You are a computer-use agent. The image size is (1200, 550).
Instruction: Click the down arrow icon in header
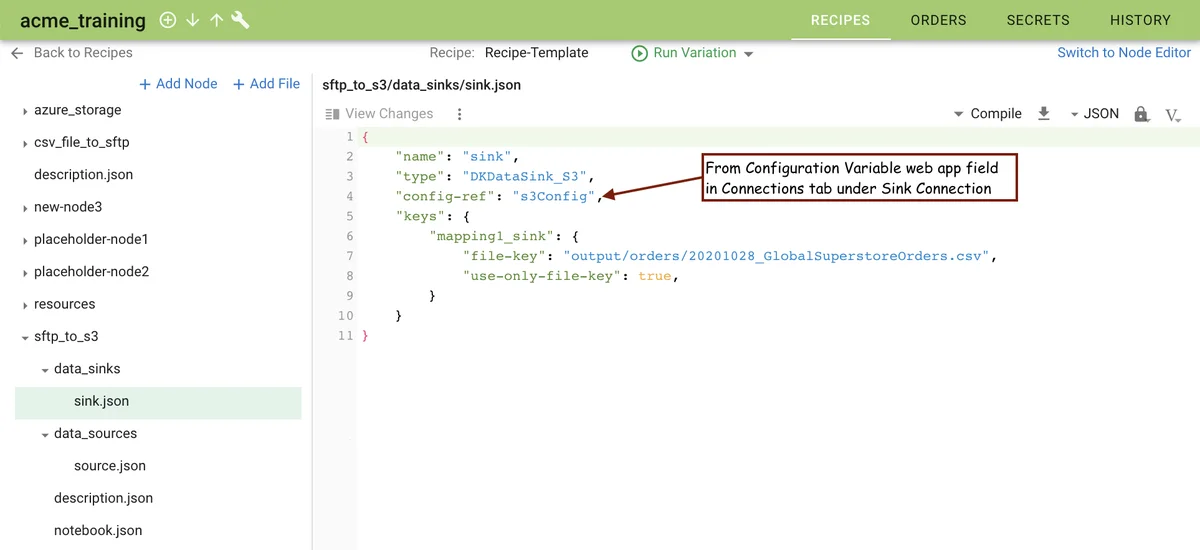click(192, 20)
